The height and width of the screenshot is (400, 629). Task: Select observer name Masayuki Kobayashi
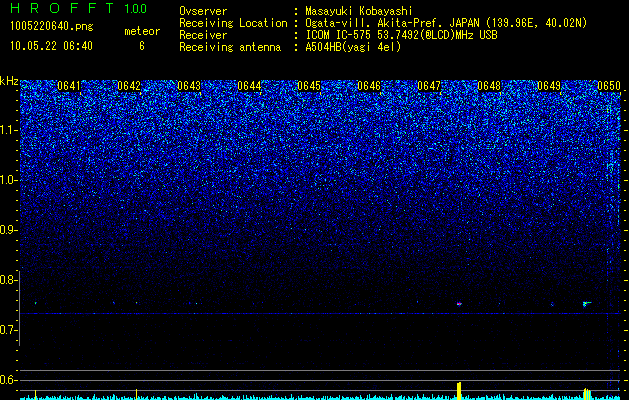click(359, 12)
